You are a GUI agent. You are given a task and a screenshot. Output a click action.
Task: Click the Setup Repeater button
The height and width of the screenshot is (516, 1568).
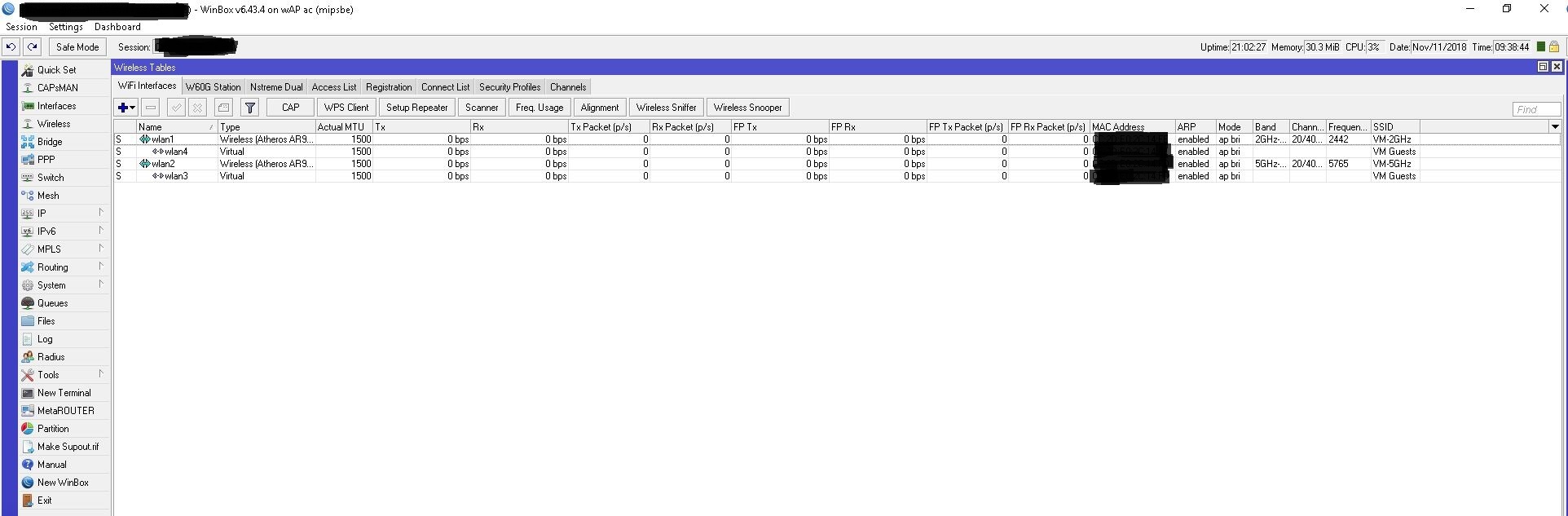417,108
